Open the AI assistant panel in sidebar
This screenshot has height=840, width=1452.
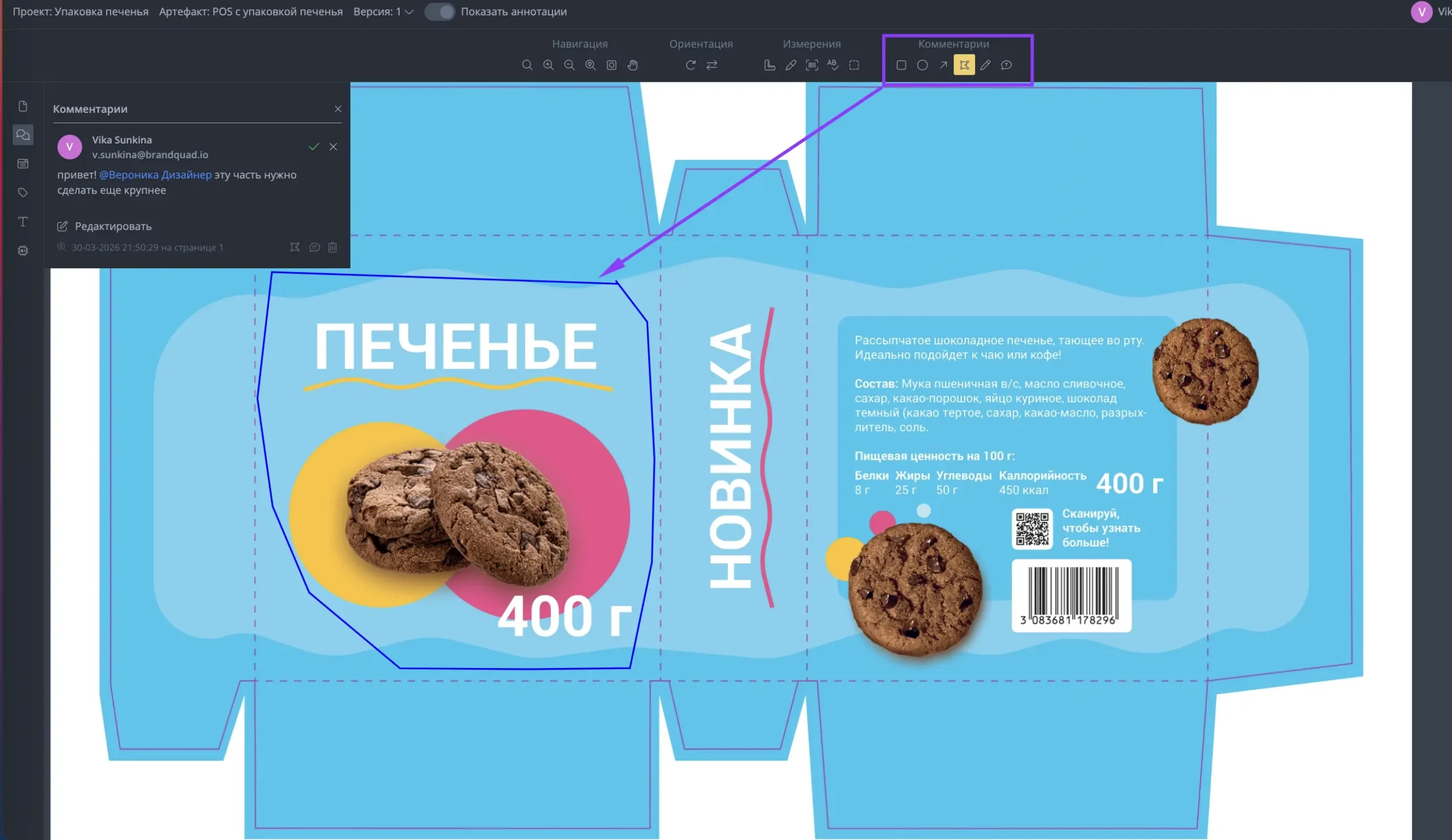pyautogui.click(x=23, y=250)
